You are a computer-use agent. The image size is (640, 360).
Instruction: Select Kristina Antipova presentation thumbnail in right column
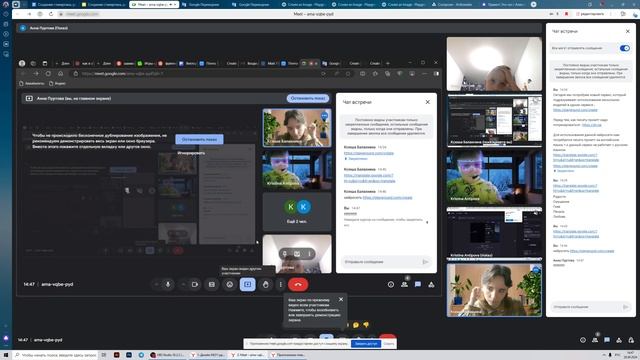pos(494,233)
